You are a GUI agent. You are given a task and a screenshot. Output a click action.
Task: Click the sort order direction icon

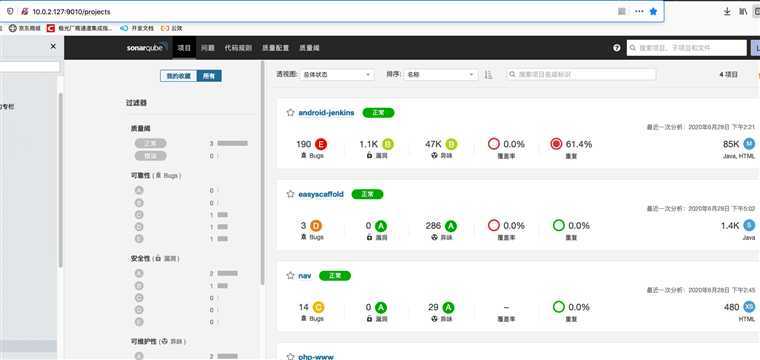click(x=489, y=75)
